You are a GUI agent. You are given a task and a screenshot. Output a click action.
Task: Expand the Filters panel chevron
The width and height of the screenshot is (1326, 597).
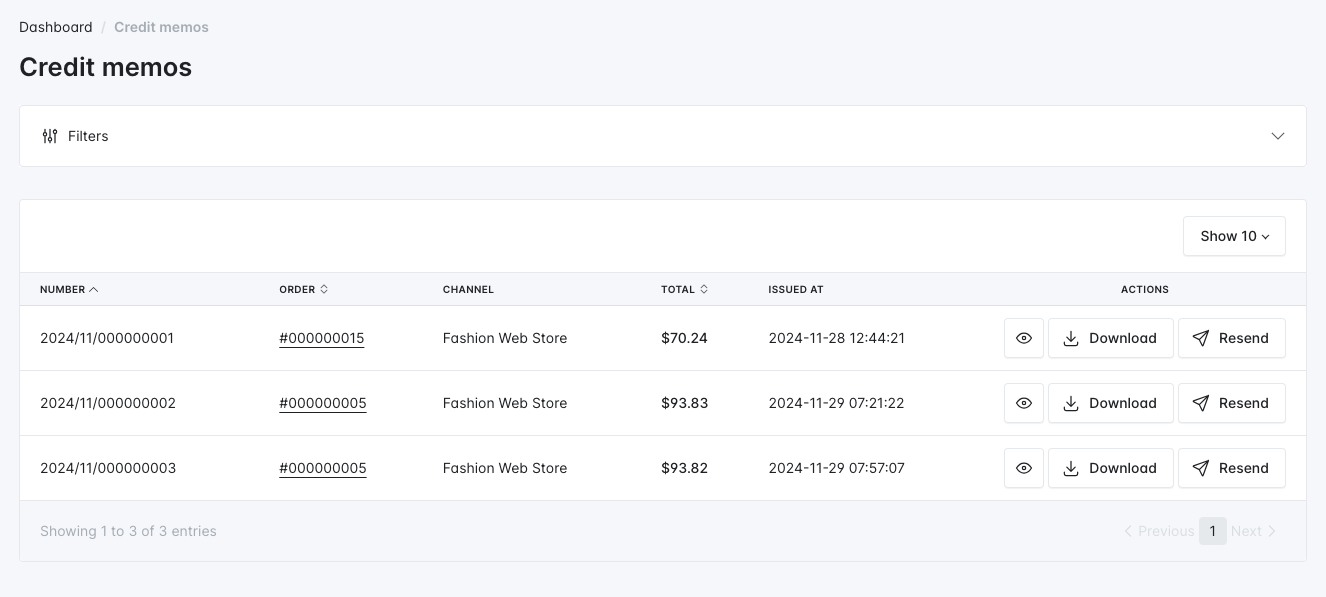pos(1277,136)
